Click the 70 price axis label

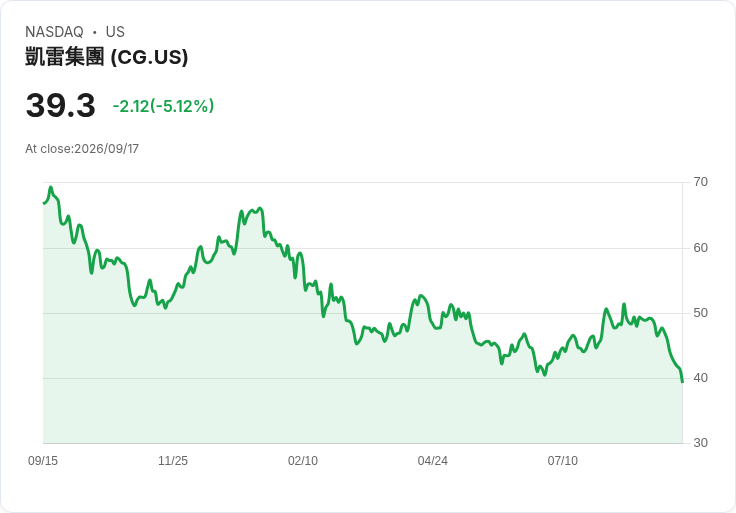[x=700, y=182]
